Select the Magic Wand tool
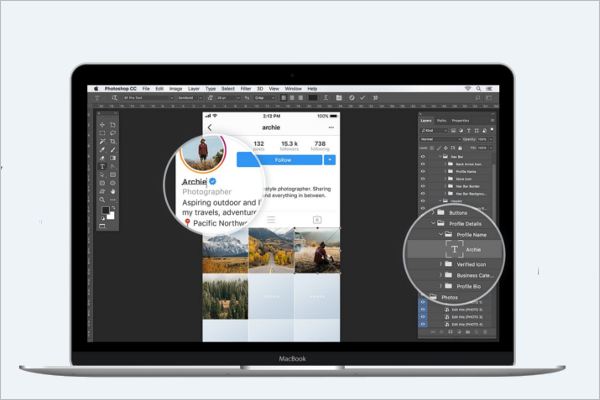Screen dimensions: 600x400 tap(102, 142)
